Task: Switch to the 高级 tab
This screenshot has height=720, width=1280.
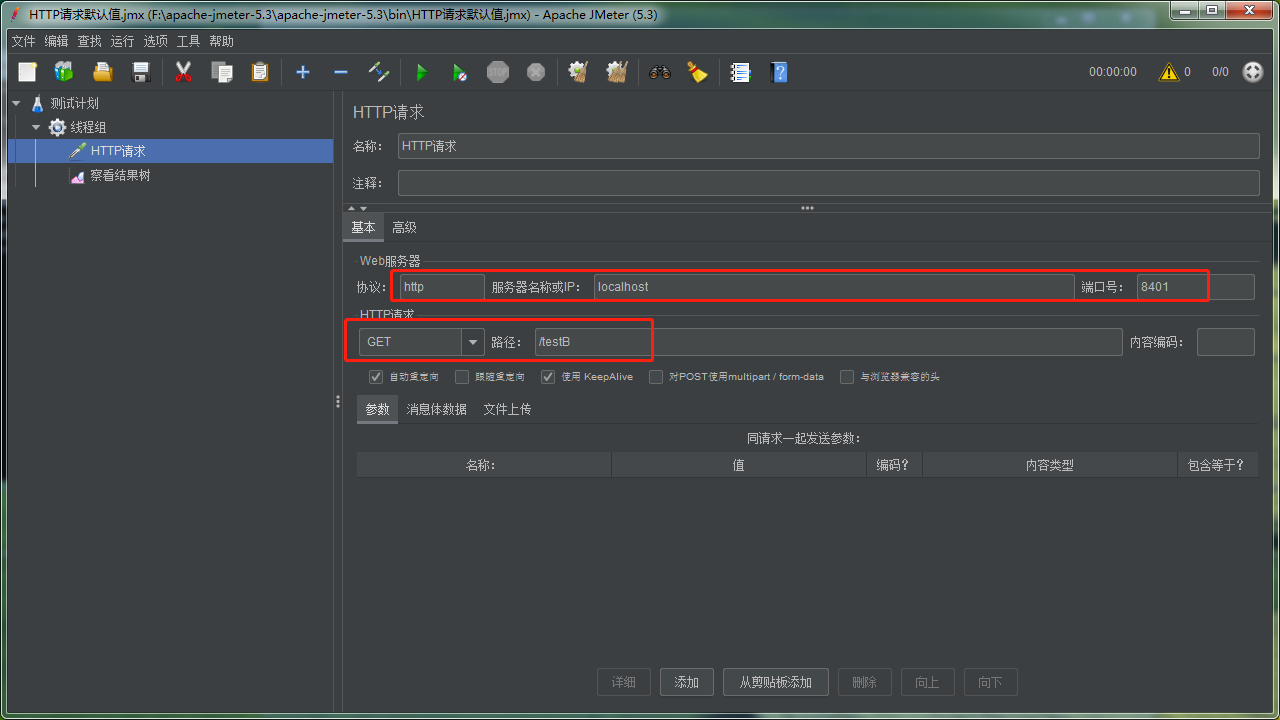Action: [404, 227]
